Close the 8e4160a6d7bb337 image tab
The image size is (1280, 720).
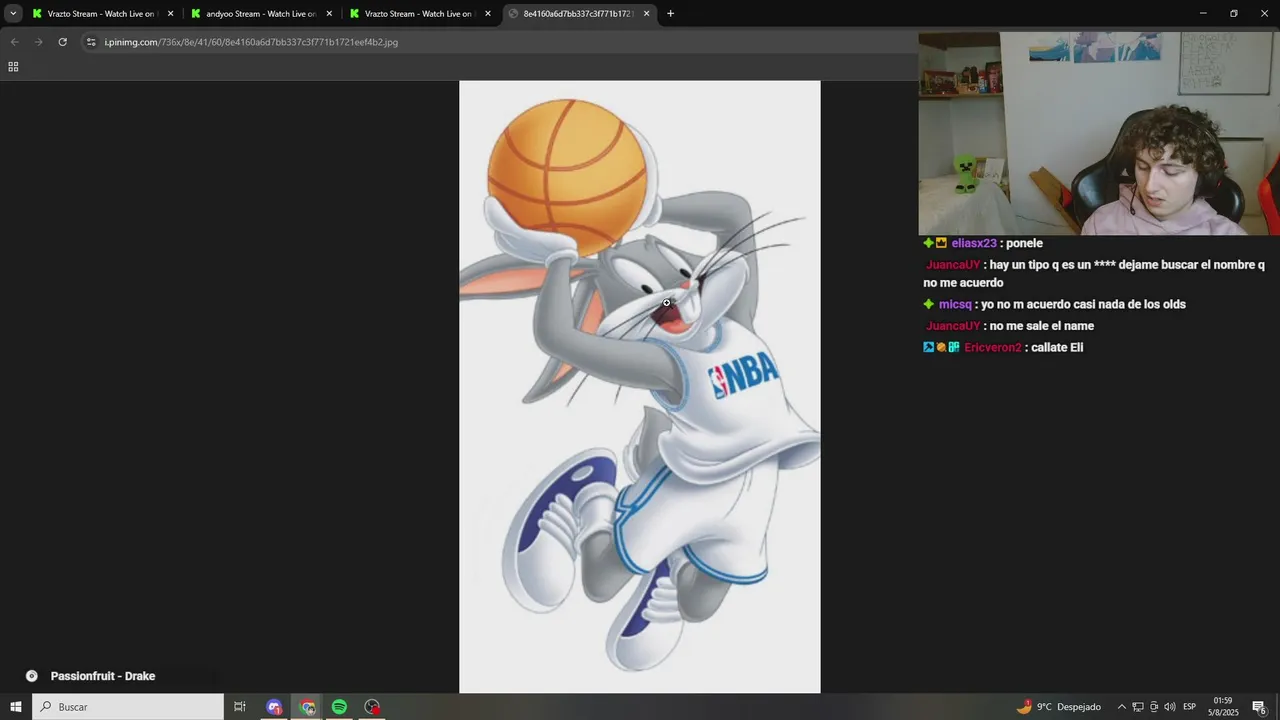647,14
